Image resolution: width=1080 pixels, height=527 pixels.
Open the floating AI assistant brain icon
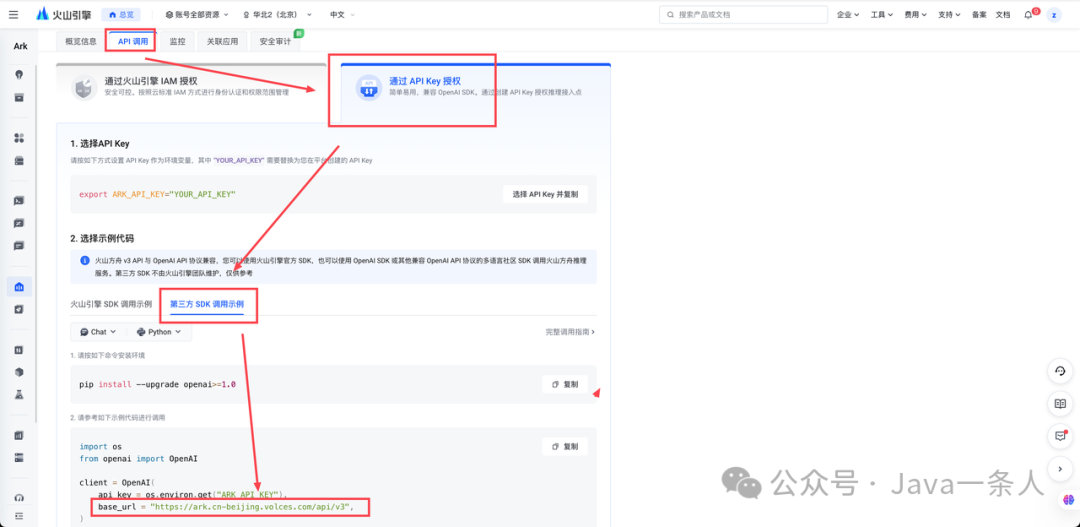point(1068,501)
